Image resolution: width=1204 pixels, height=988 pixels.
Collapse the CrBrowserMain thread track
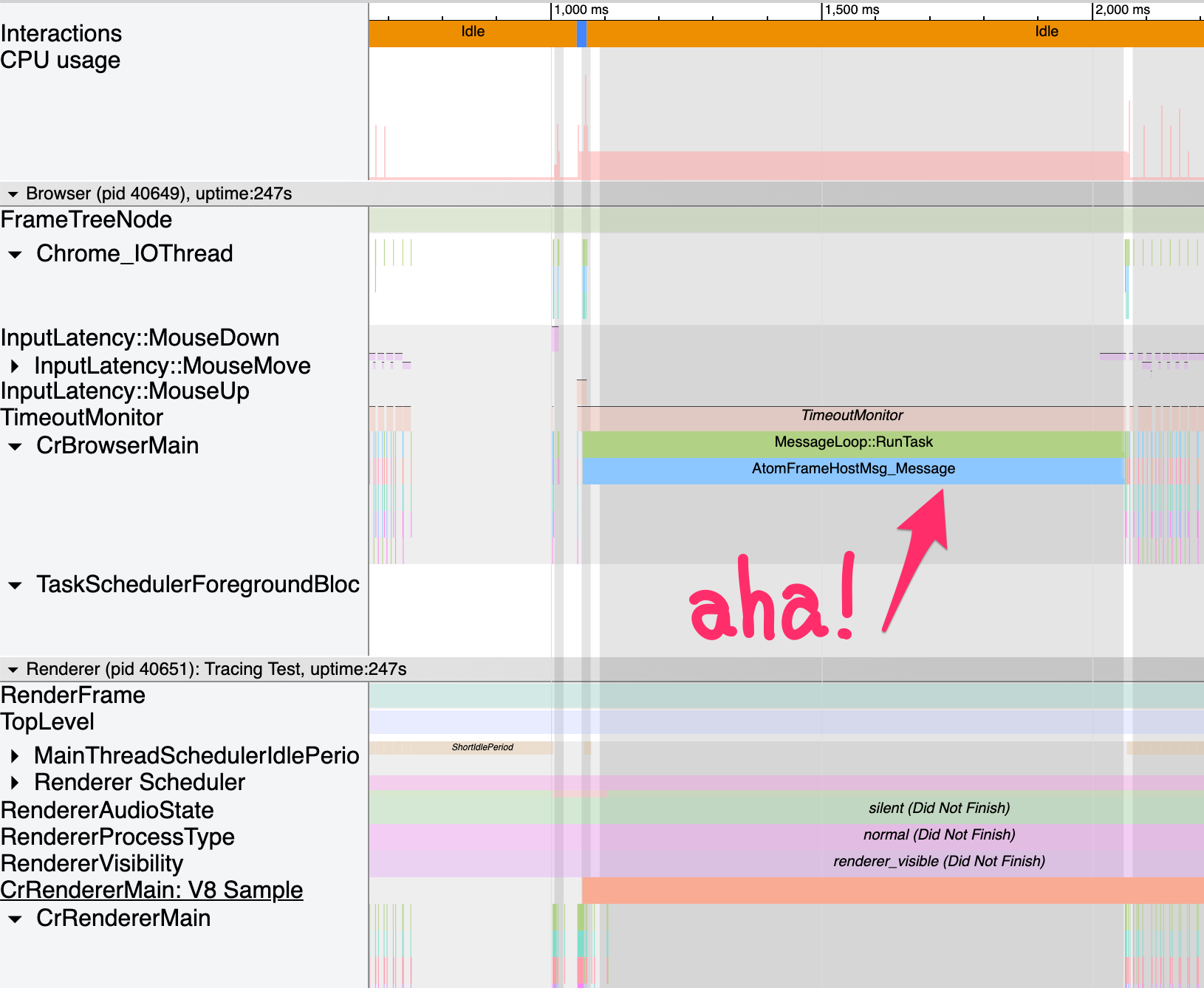15,447
